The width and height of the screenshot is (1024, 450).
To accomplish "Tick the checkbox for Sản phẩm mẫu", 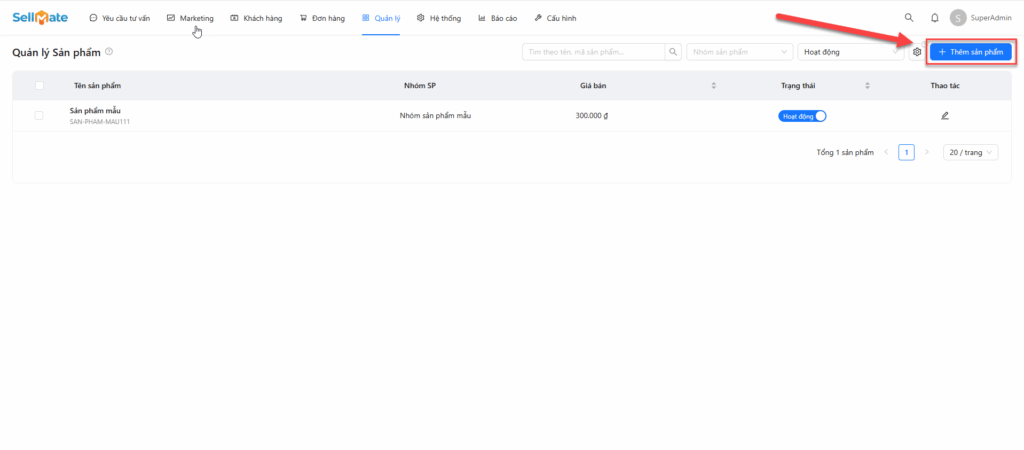I will [39, 116].
